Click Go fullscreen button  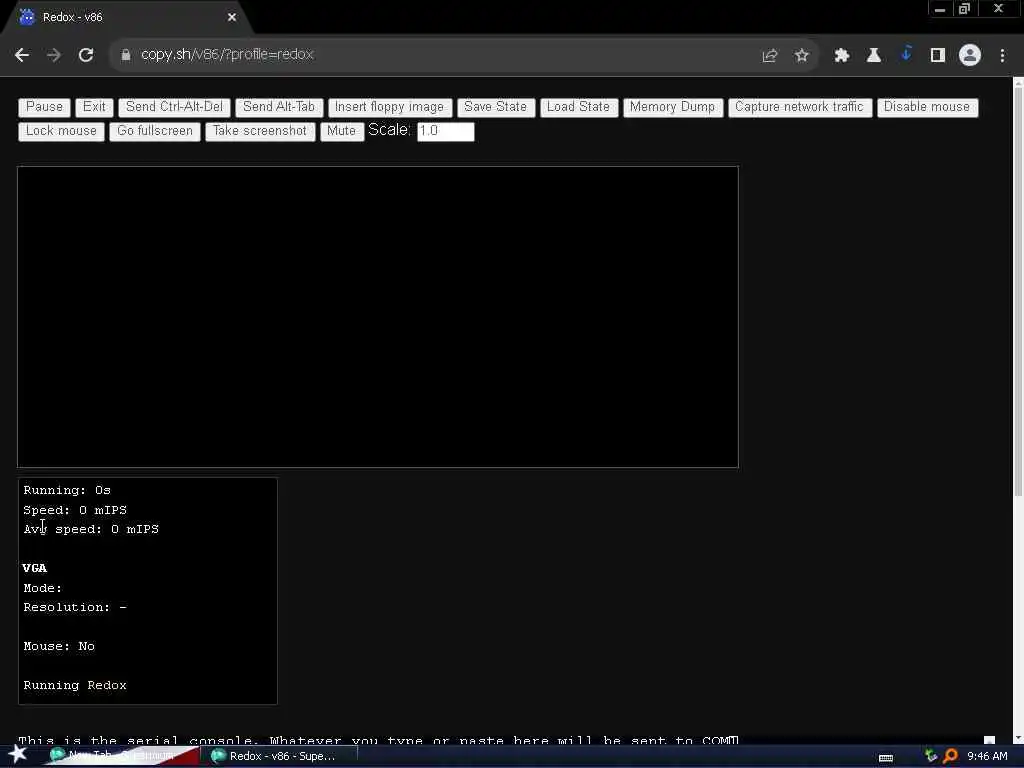(x=155, y=131)
